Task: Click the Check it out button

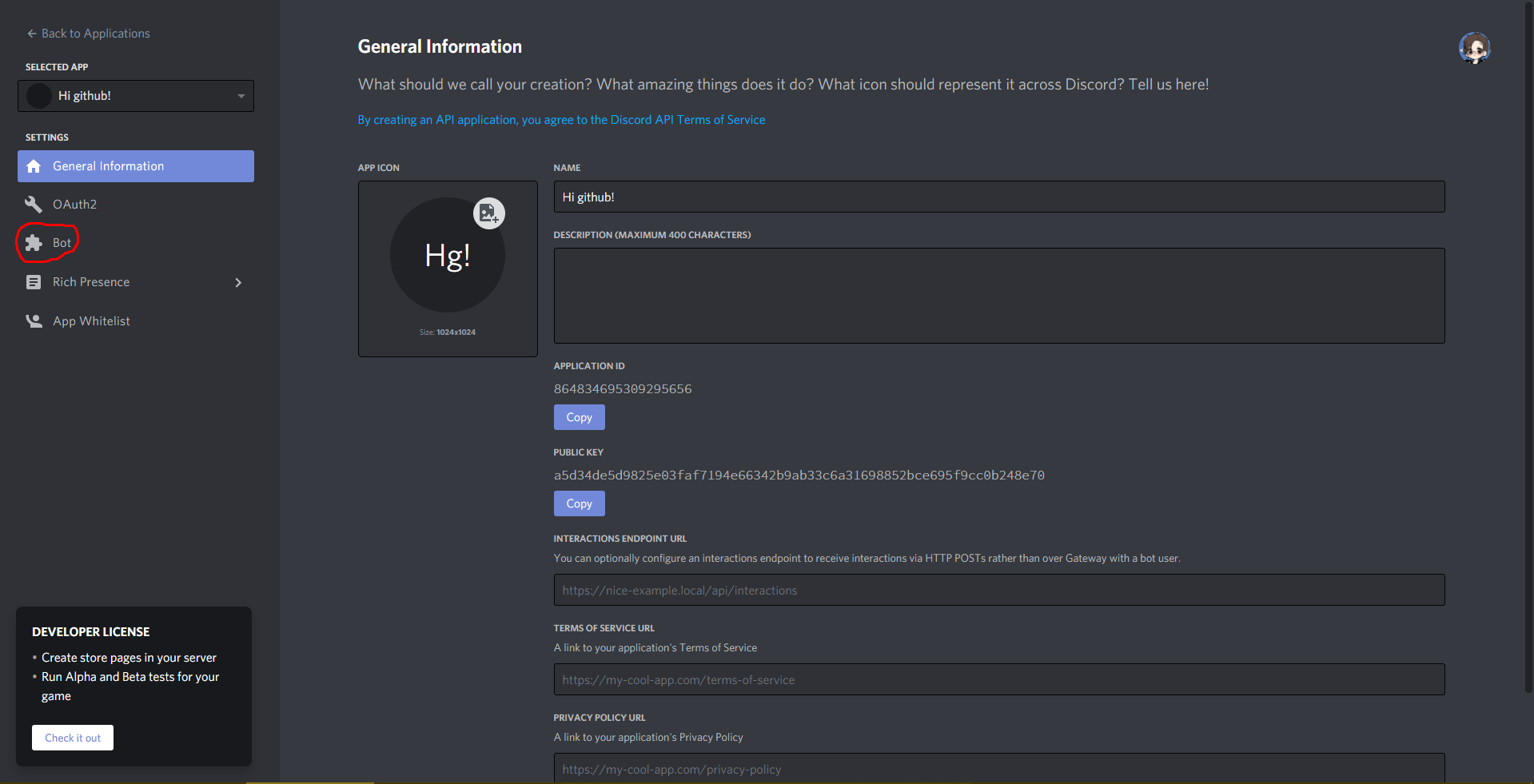Action: point(73,738)
